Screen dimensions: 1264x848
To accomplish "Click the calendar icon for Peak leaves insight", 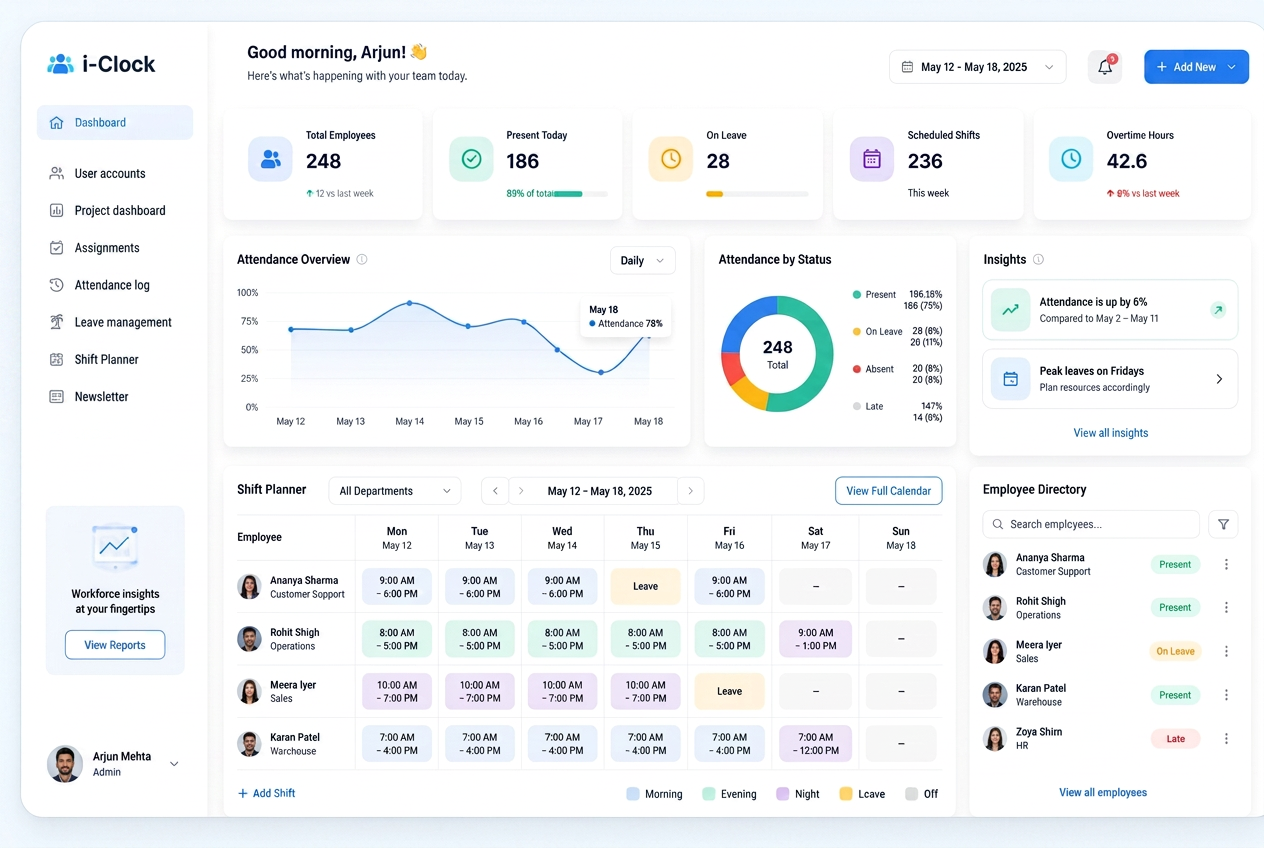I will coord(1010,379).
